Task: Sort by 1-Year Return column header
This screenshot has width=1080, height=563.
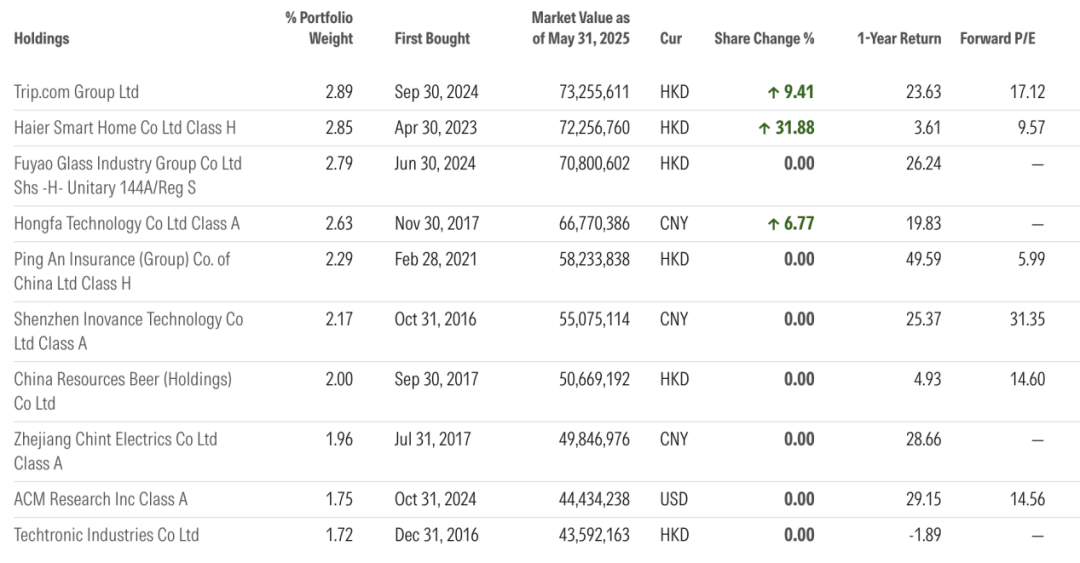Action: 899,39
